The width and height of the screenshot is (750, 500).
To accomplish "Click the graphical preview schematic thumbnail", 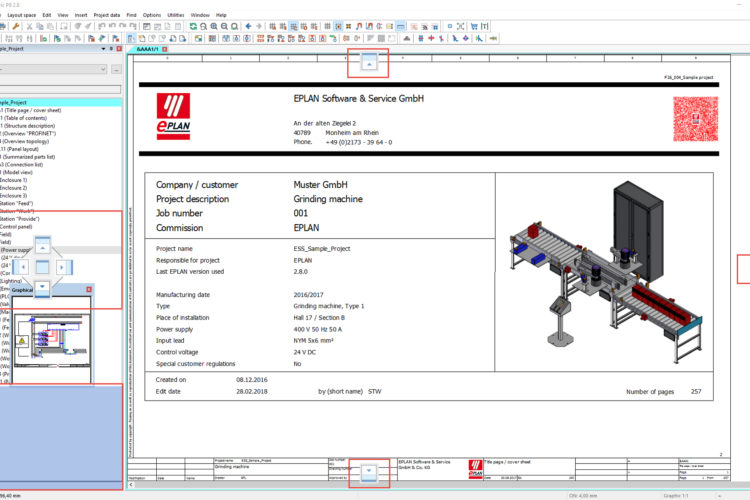I will pos(52,340).
